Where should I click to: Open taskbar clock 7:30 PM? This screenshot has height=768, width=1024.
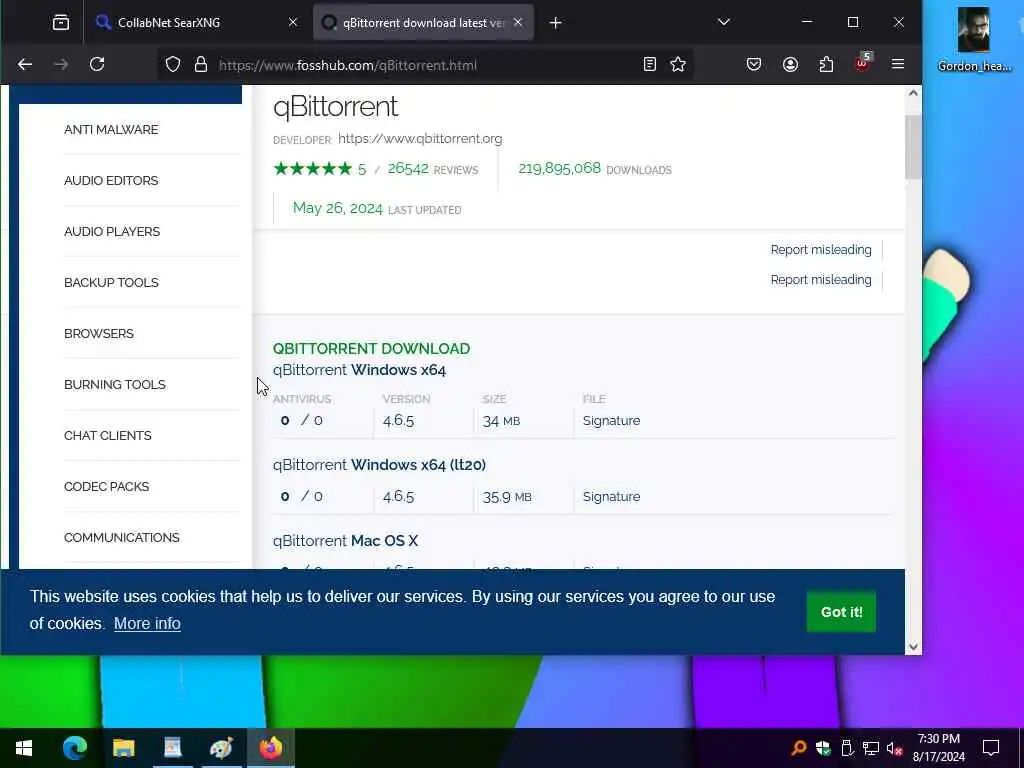[x=938, y=748]
